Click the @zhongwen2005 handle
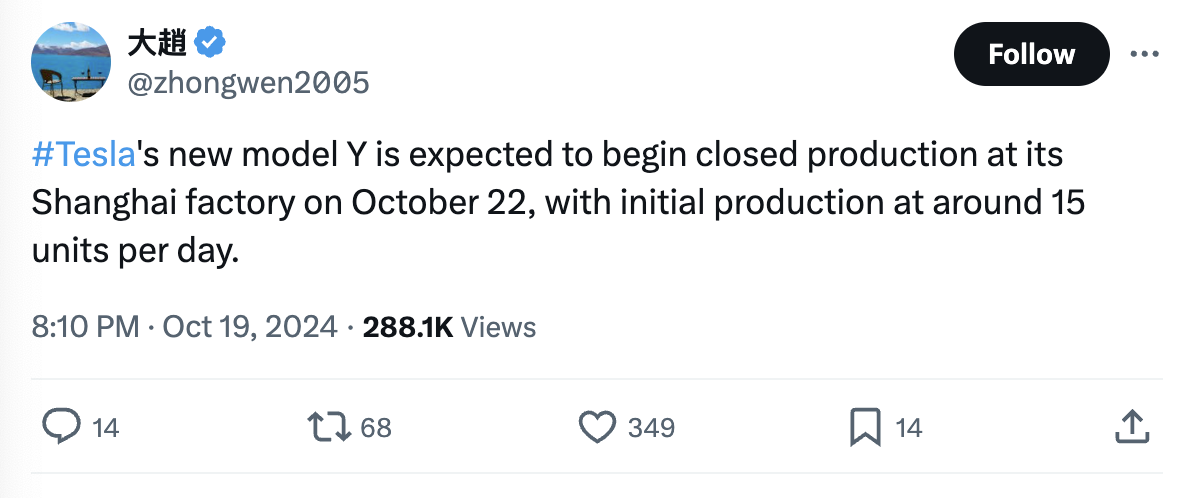This screenshot has height=498, width=1192. pyautogui.click(x=248, y=82)
